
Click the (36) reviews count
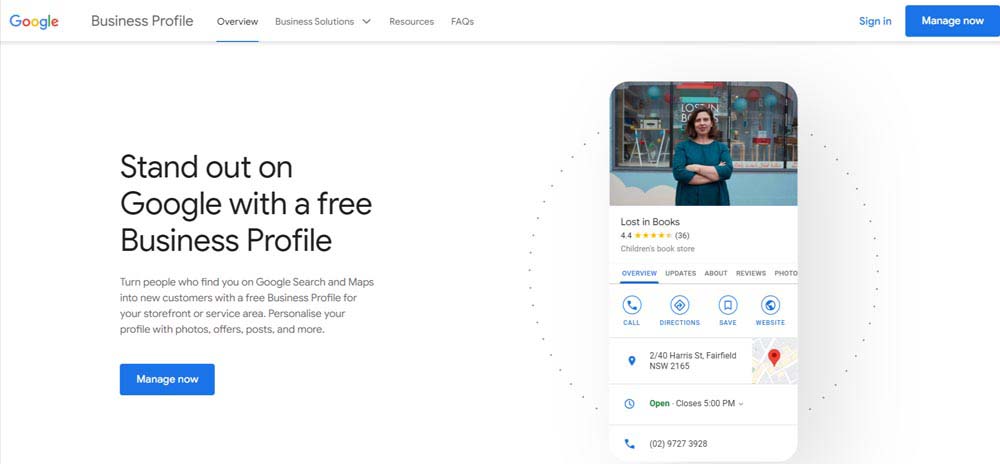pos(682,235)
